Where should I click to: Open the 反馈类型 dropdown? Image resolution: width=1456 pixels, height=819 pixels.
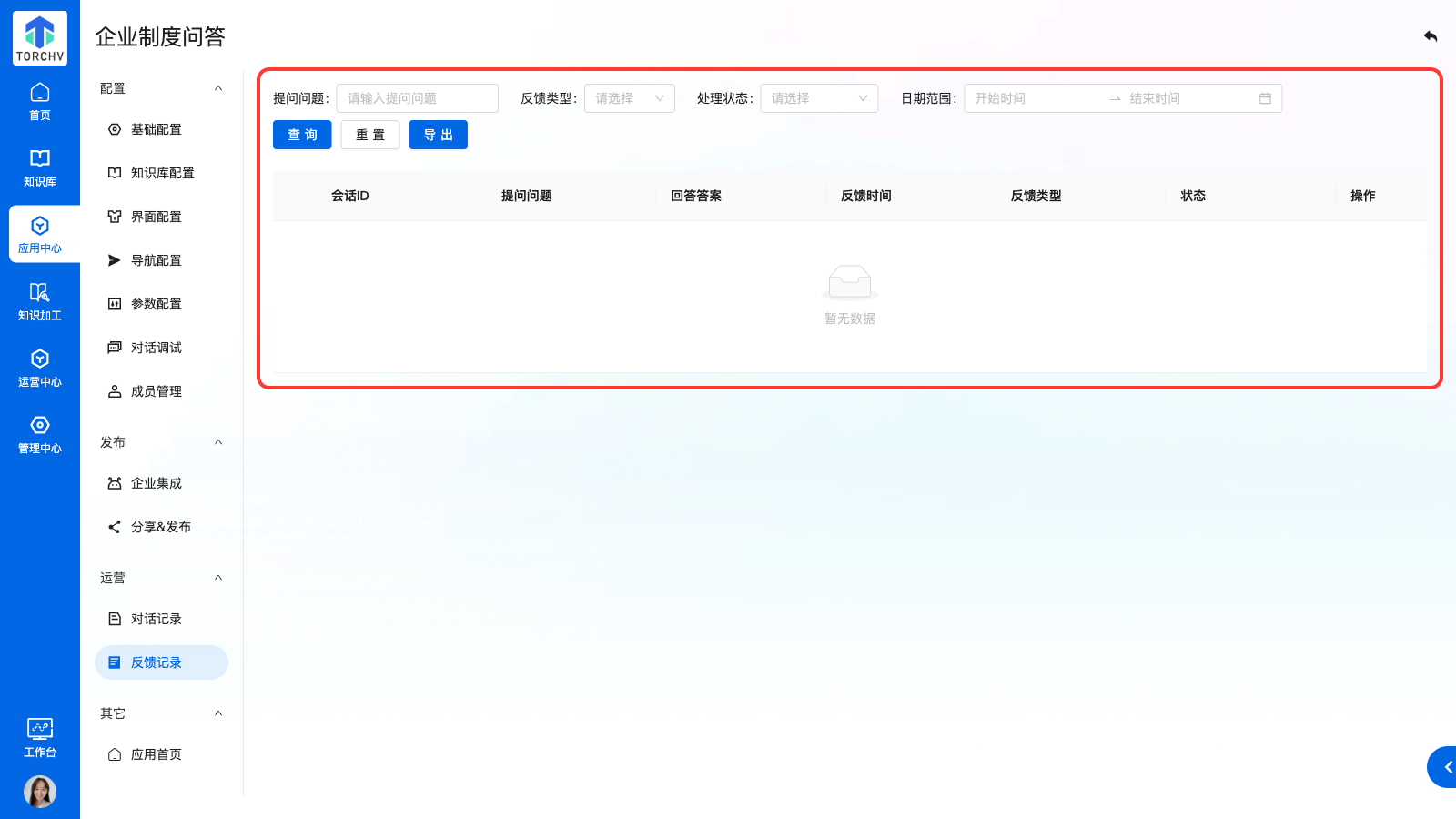pyautogui.click(x=629, y=98)
